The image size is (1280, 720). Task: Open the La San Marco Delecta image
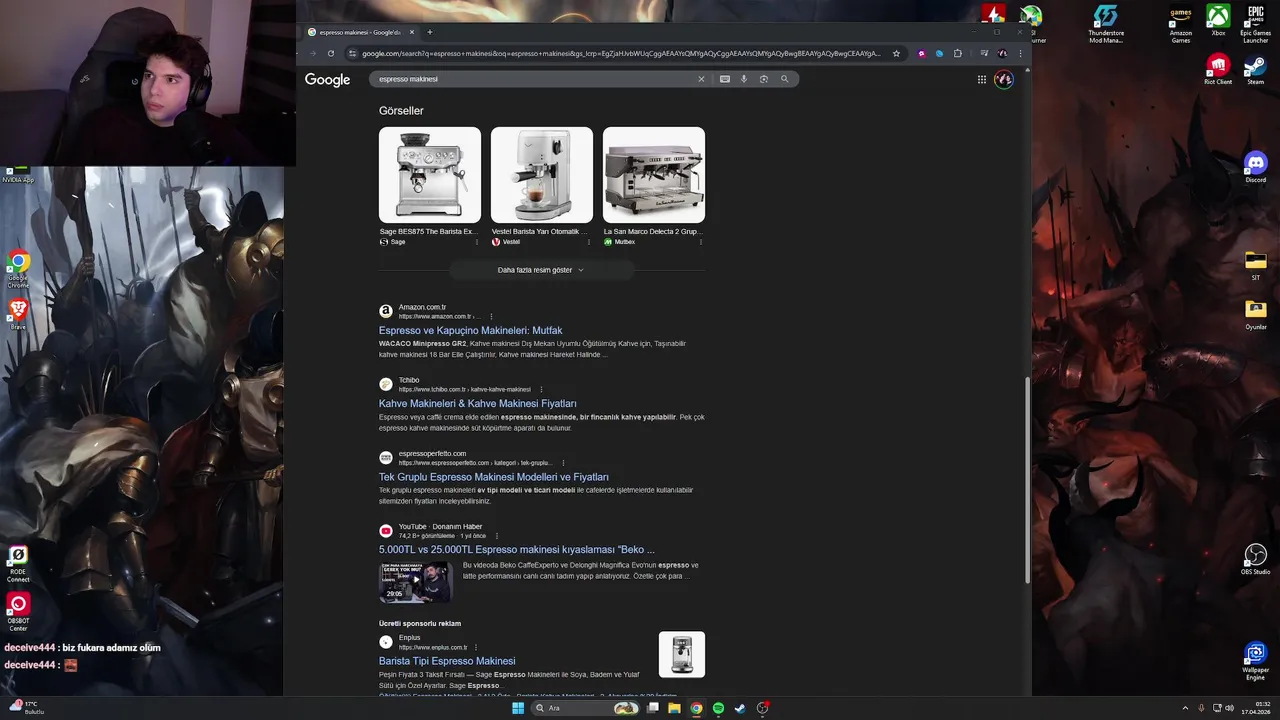[654, 175]
